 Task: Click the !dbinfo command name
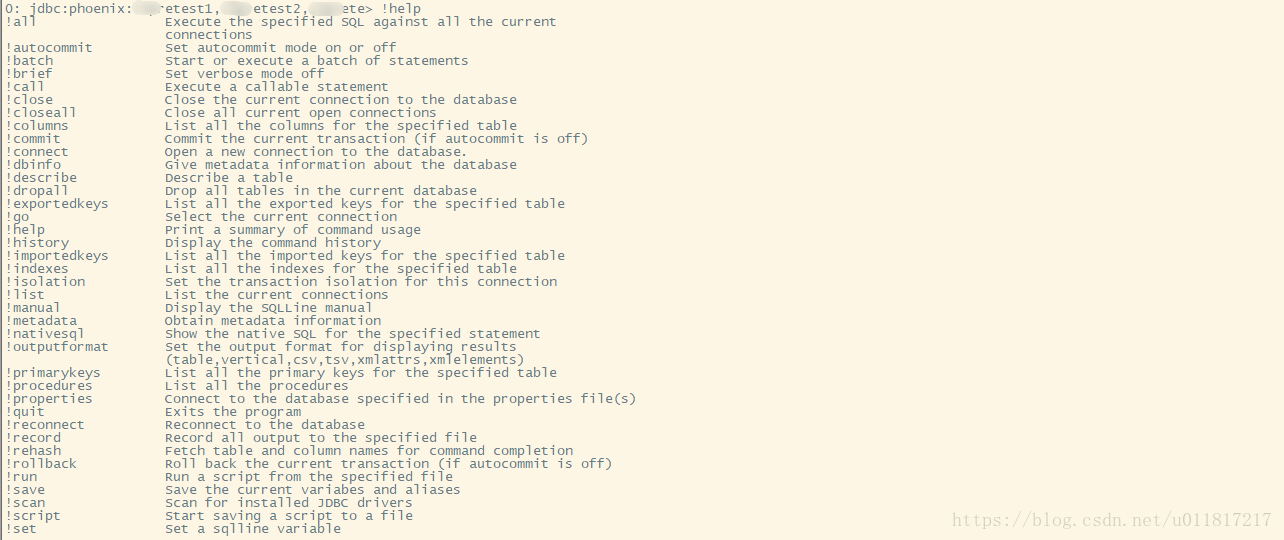(33, 164)
